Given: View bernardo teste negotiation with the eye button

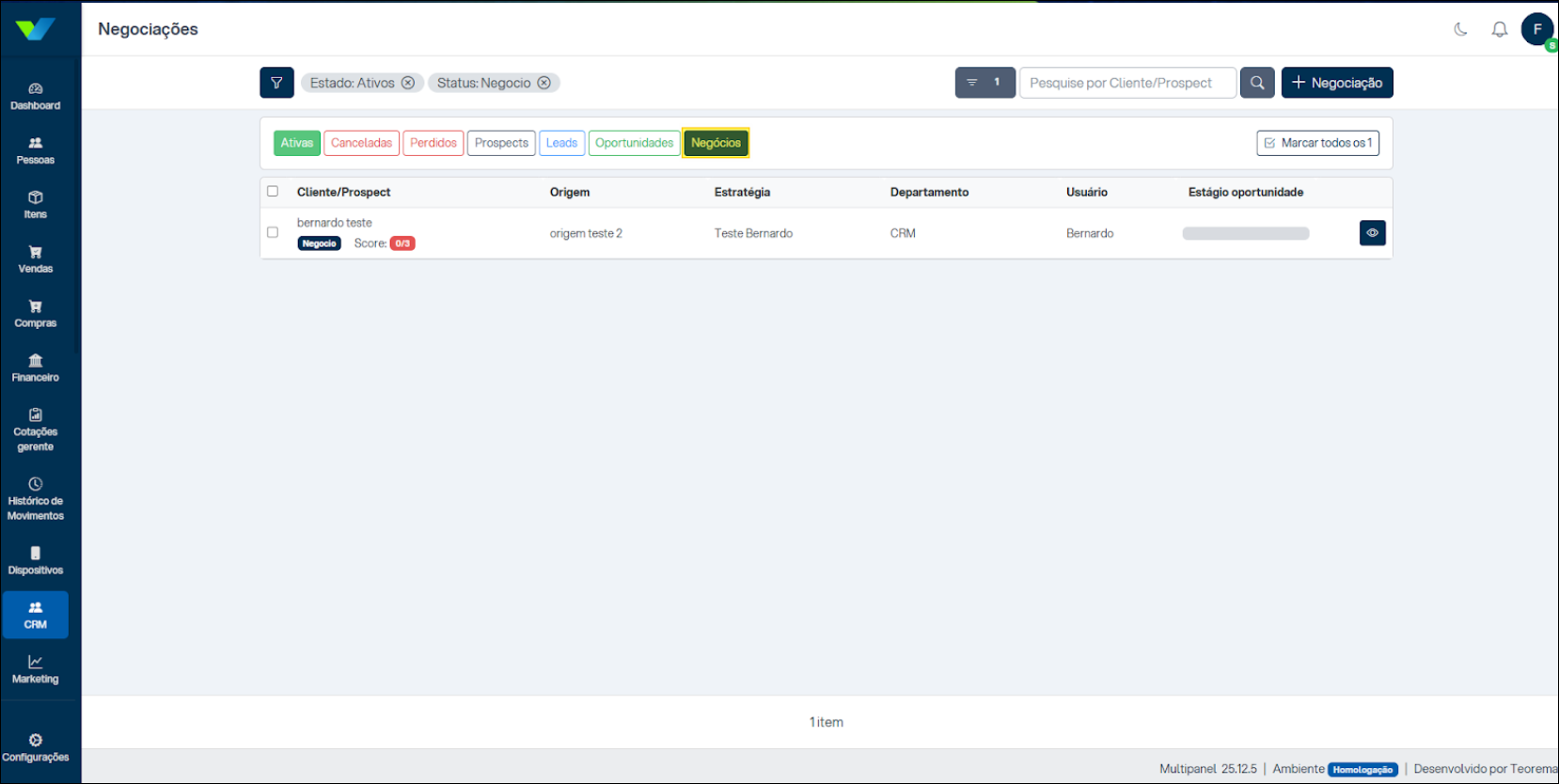Looking at the screenshot, I should click(1372, 232).
